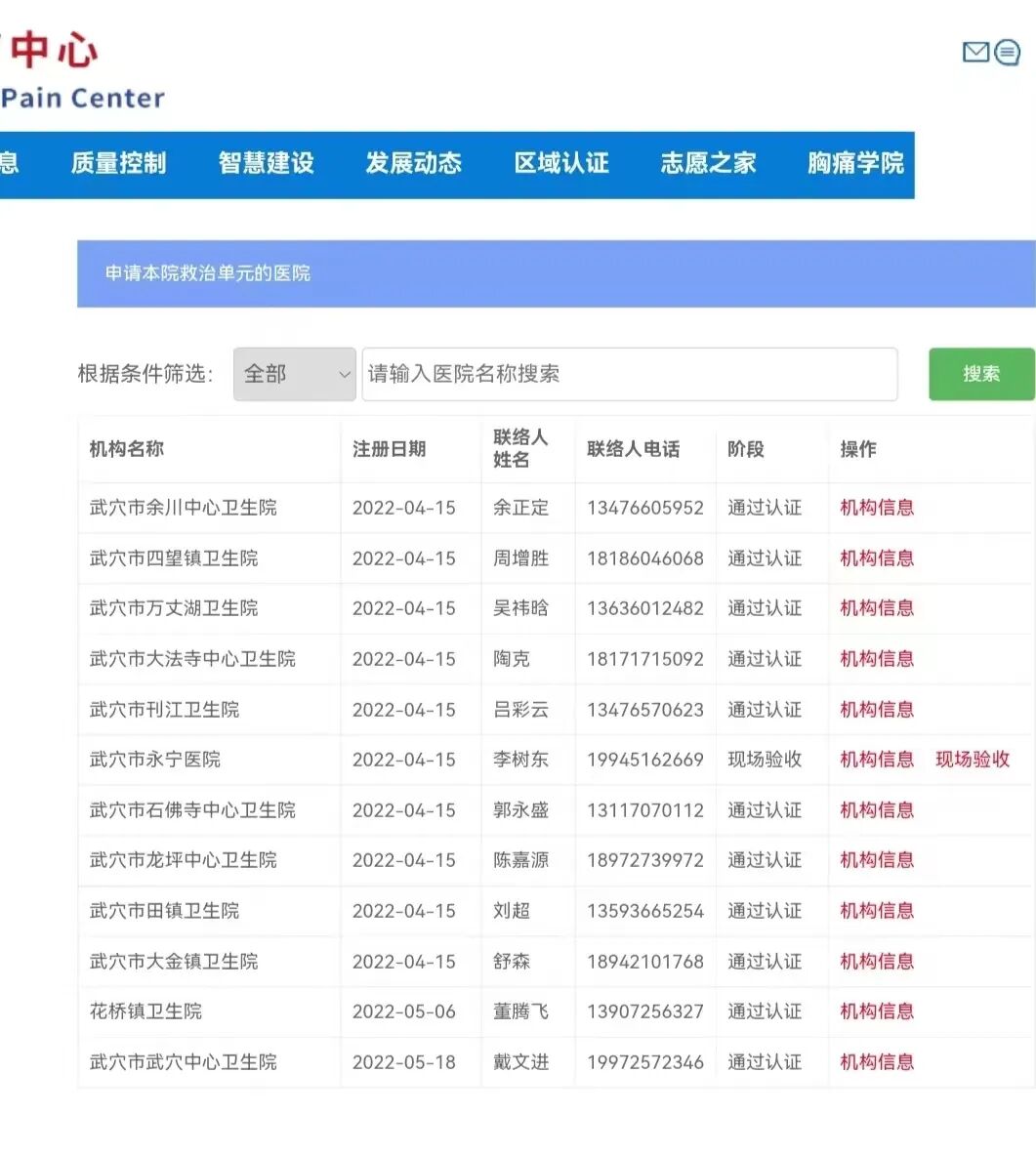Click the hospital name search input field

click(629, 374)
